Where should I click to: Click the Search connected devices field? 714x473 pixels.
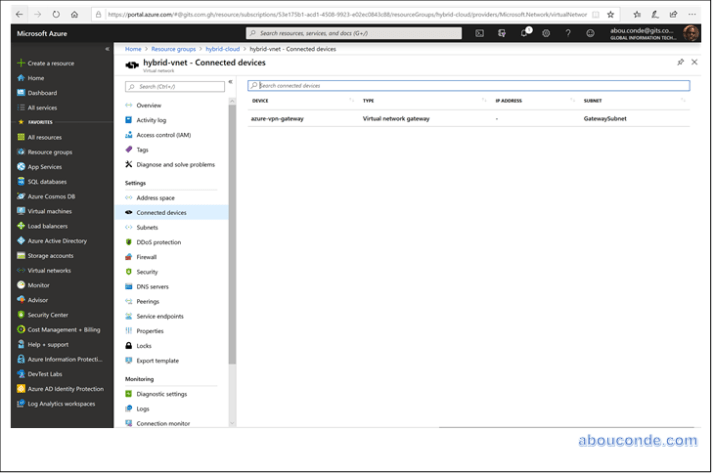(468, 86)
